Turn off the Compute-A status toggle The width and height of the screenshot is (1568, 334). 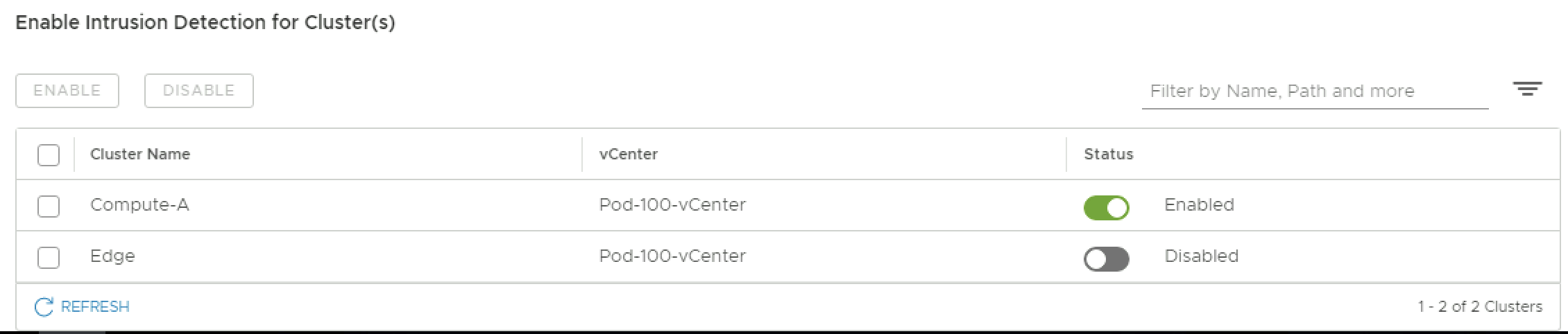pyautogui.click(x=1106, y=207)
